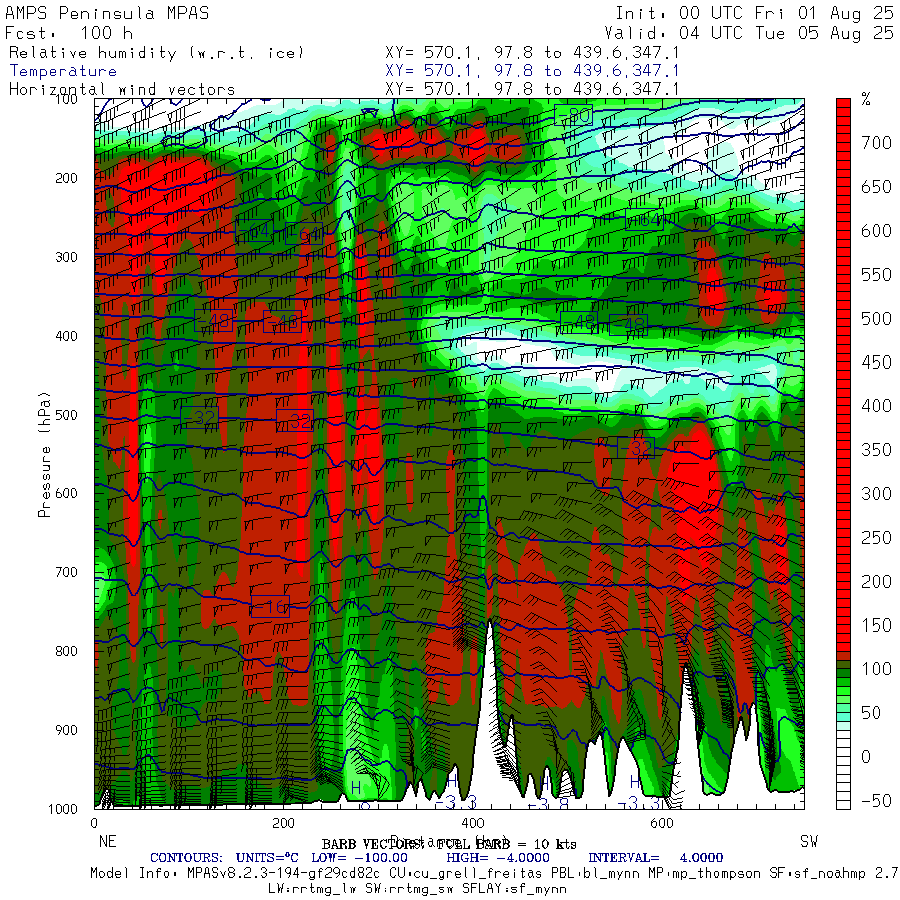Click the blue "Temperature" field label

(63, 71)
